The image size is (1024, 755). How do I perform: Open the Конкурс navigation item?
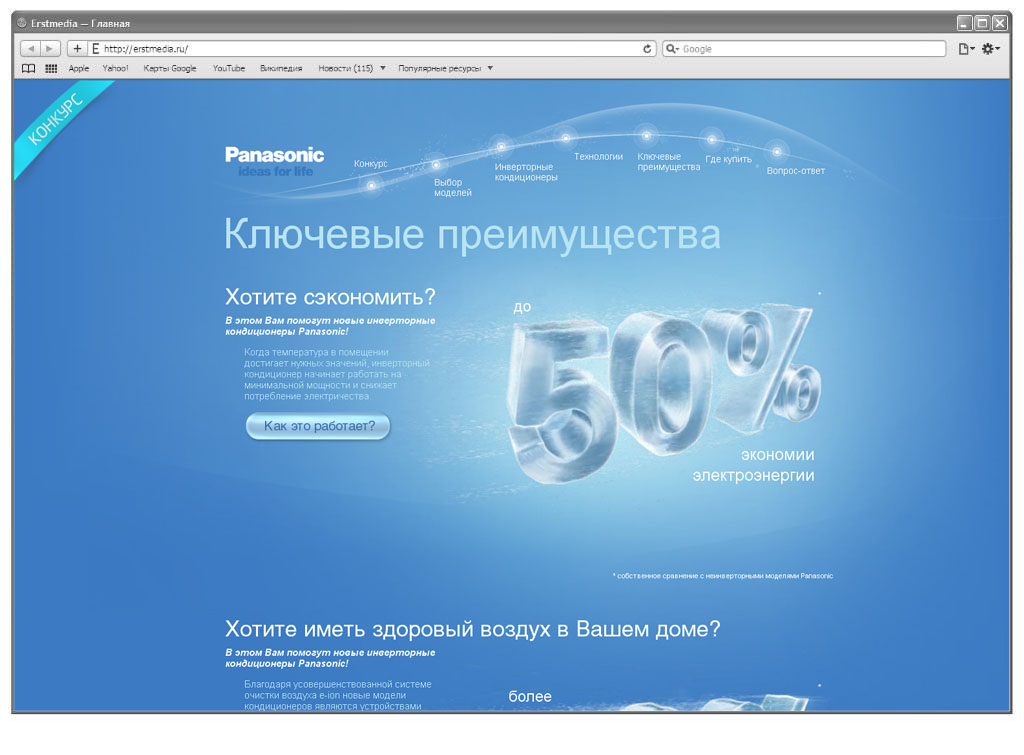(x=370, y=163)
